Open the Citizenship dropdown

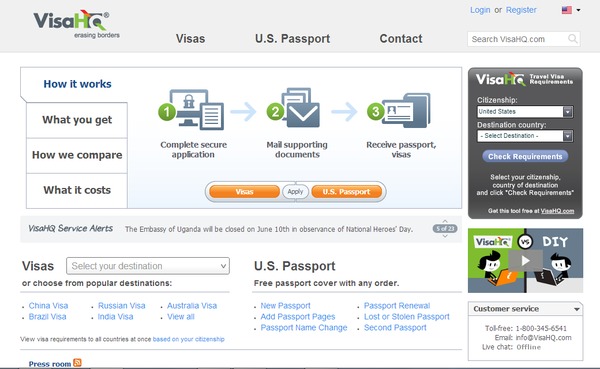coord(525,111)
